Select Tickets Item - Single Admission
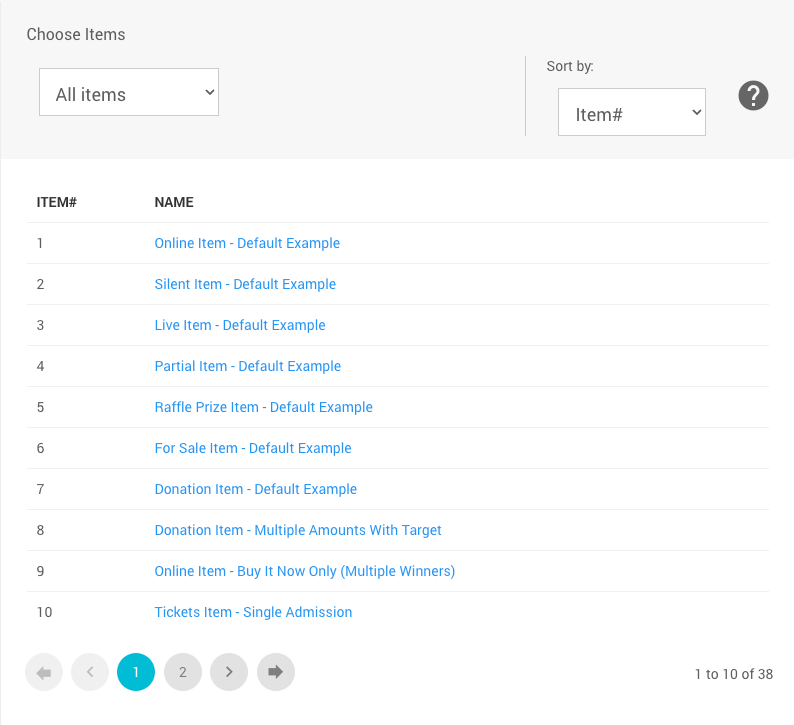Viewport: 794px width, 725px height. click(253, 612)
